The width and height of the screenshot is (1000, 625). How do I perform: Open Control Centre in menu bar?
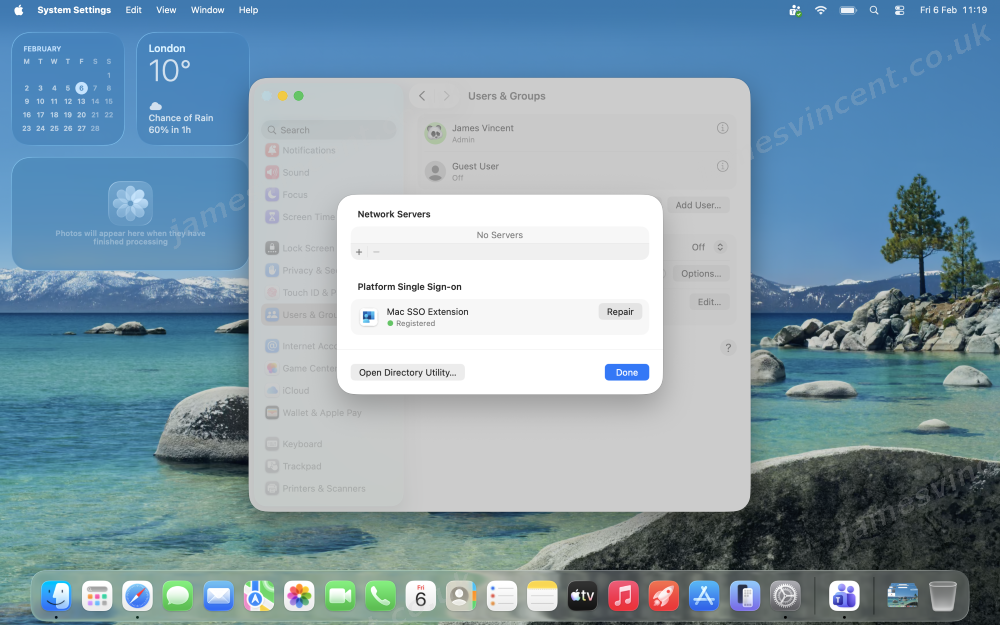point(899,10)
